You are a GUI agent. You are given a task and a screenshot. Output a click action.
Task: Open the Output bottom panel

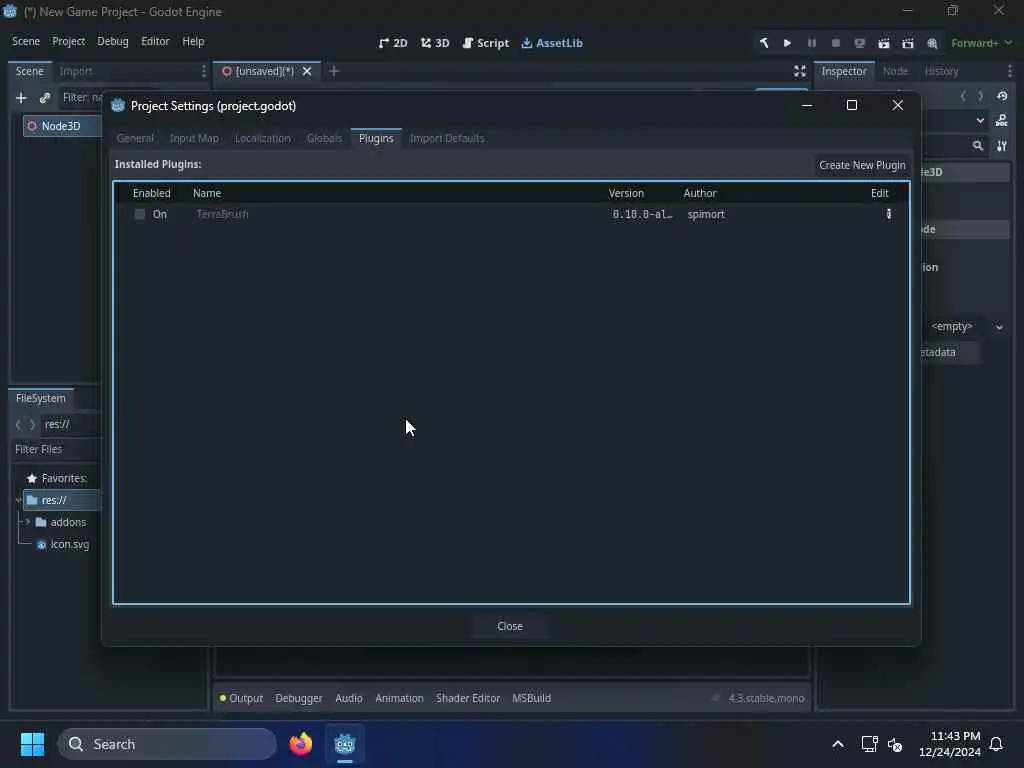click(x=241, y=698)
